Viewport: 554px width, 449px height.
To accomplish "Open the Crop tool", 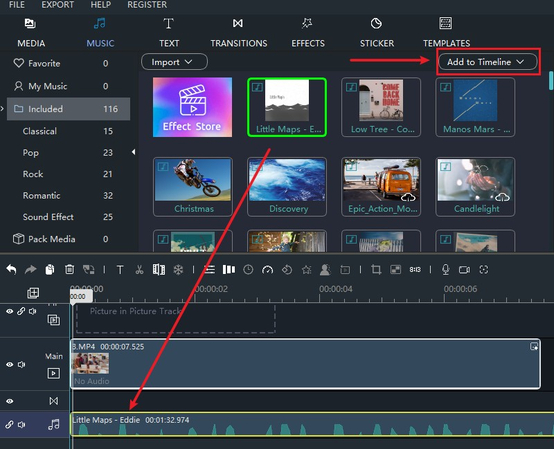I will (376, 270).
